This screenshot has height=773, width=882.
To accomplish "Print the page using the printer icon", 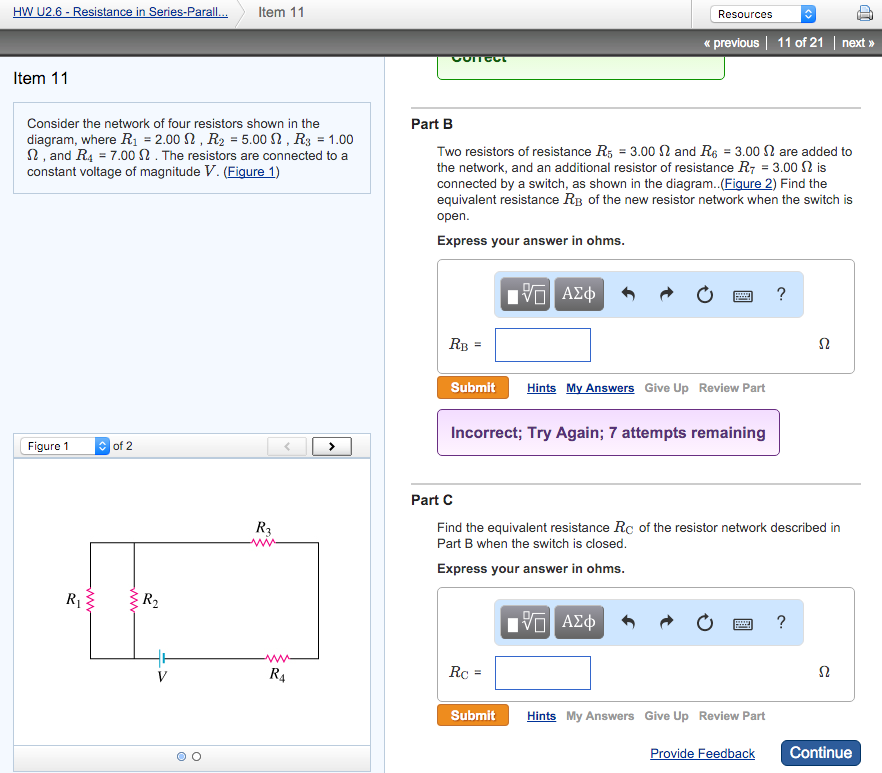I will (x=861, y=13).
